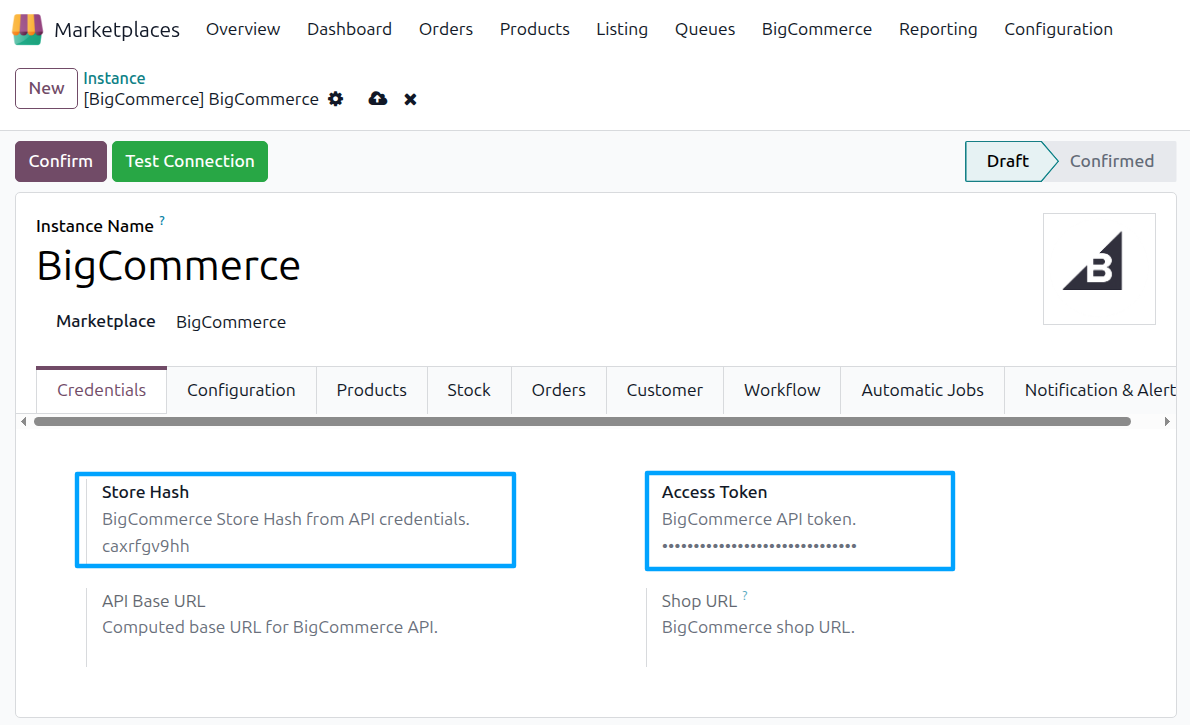Open the Shop URL help question mark

pyautogui.click(x=745, y=596)
